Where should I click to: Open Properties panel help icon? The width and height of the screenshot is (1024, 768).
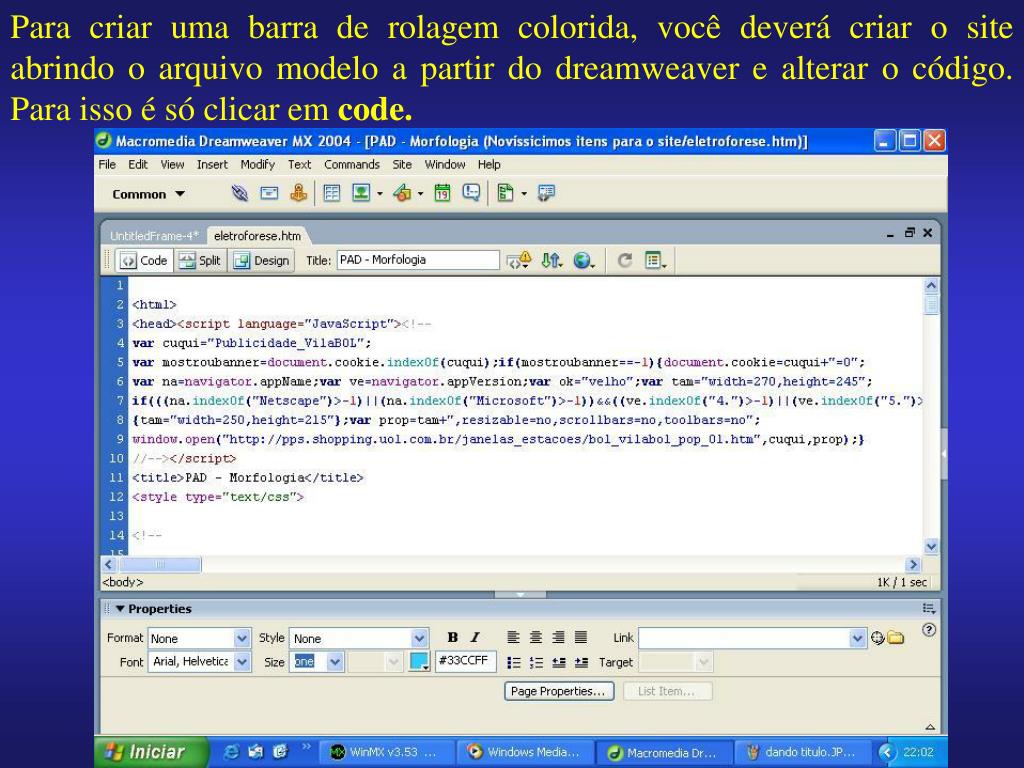point(929,630)
